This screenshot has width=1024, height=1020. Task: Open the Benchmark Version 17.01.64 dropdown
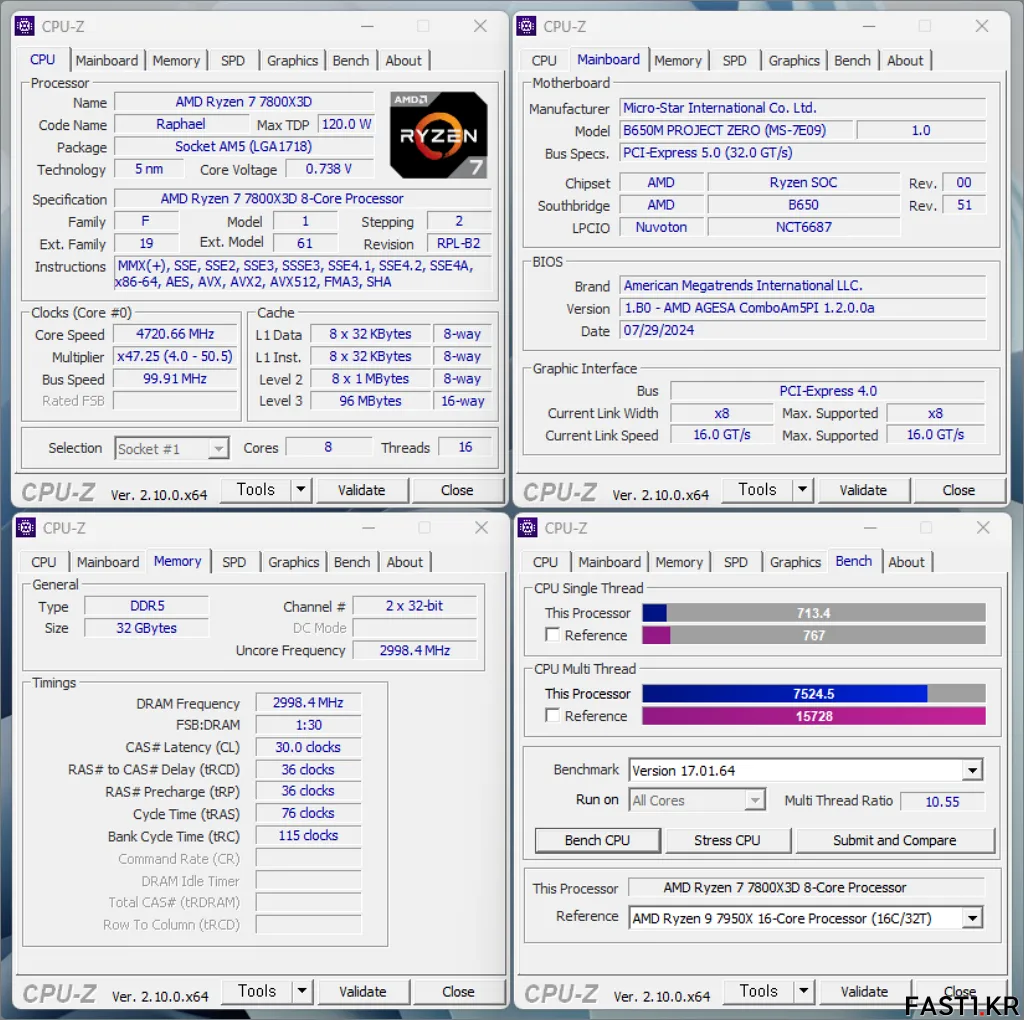tap(972, 771)
